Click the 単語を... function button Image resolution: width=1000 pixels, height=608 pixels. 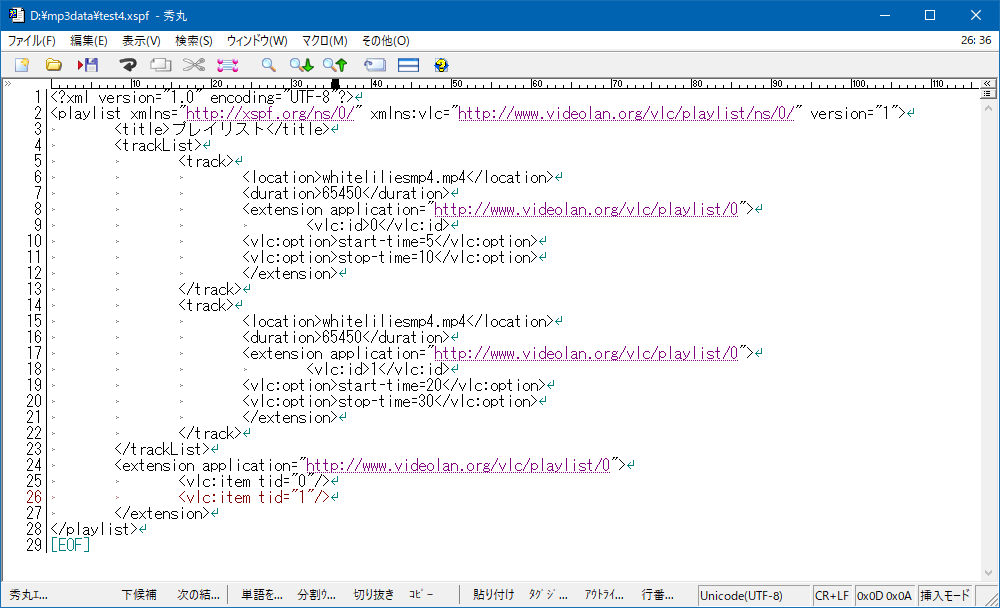(261, 595)
